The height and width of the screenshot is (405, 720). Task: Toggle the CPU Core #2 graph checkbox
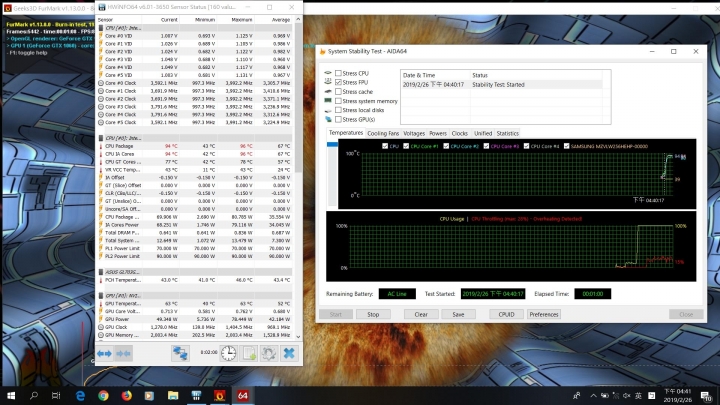446,146
